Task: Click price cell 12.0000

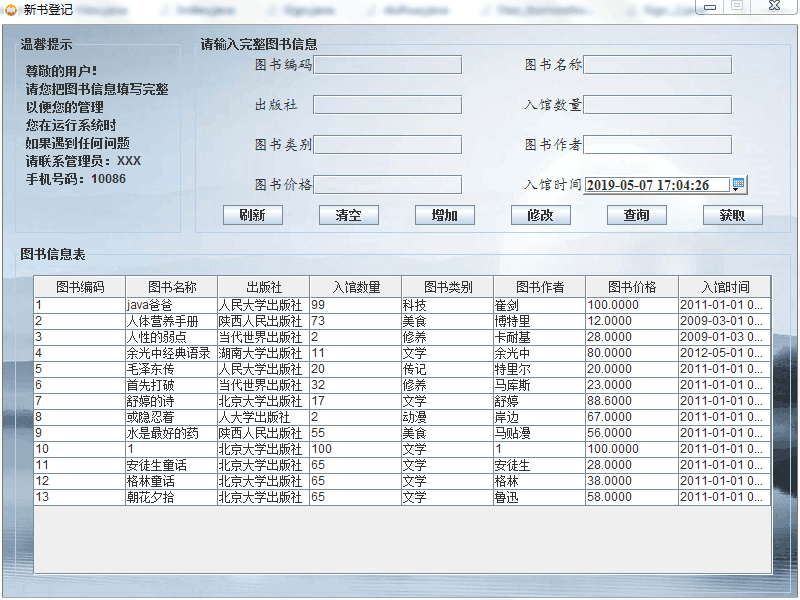Action: (632, 321)
